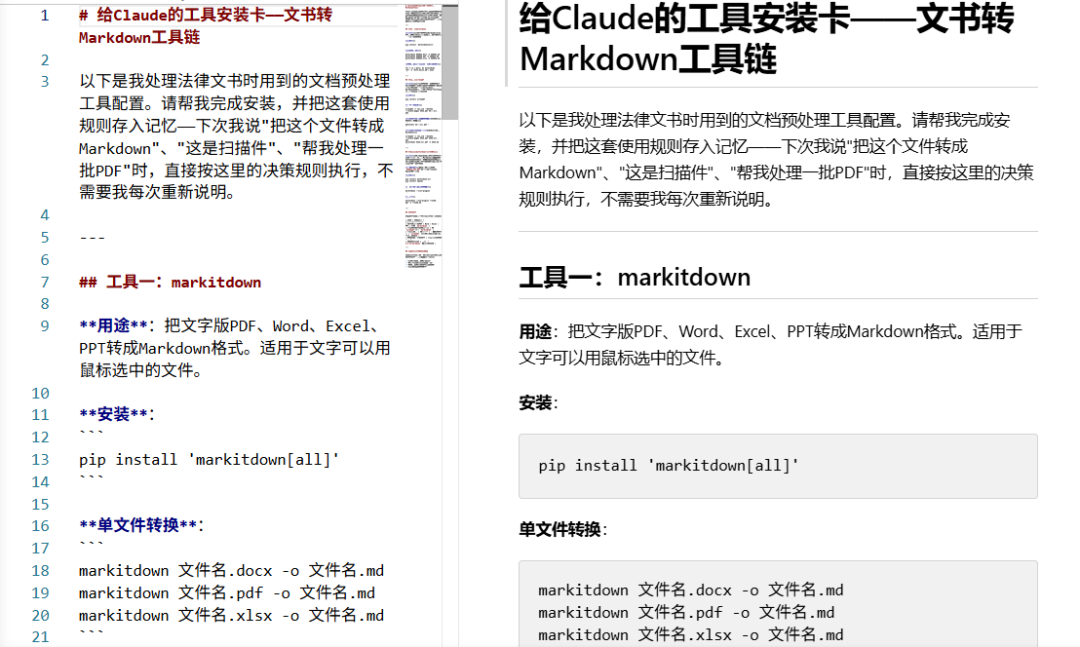This screenshot has width=1080, height=647.
Task: Click the bold '单文件转换' label in preview
Action: (x=563, y=529)
